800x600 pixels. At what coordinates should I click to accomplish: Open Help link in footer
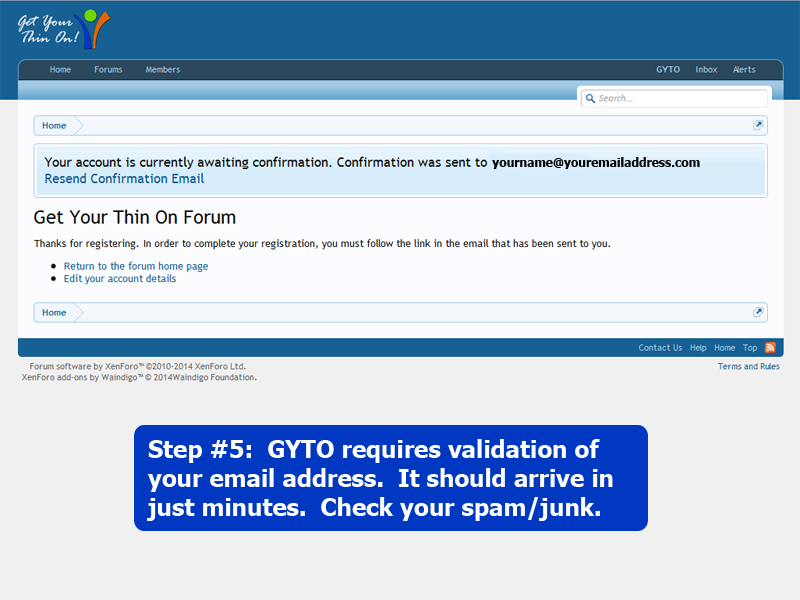tap(698, 348)
